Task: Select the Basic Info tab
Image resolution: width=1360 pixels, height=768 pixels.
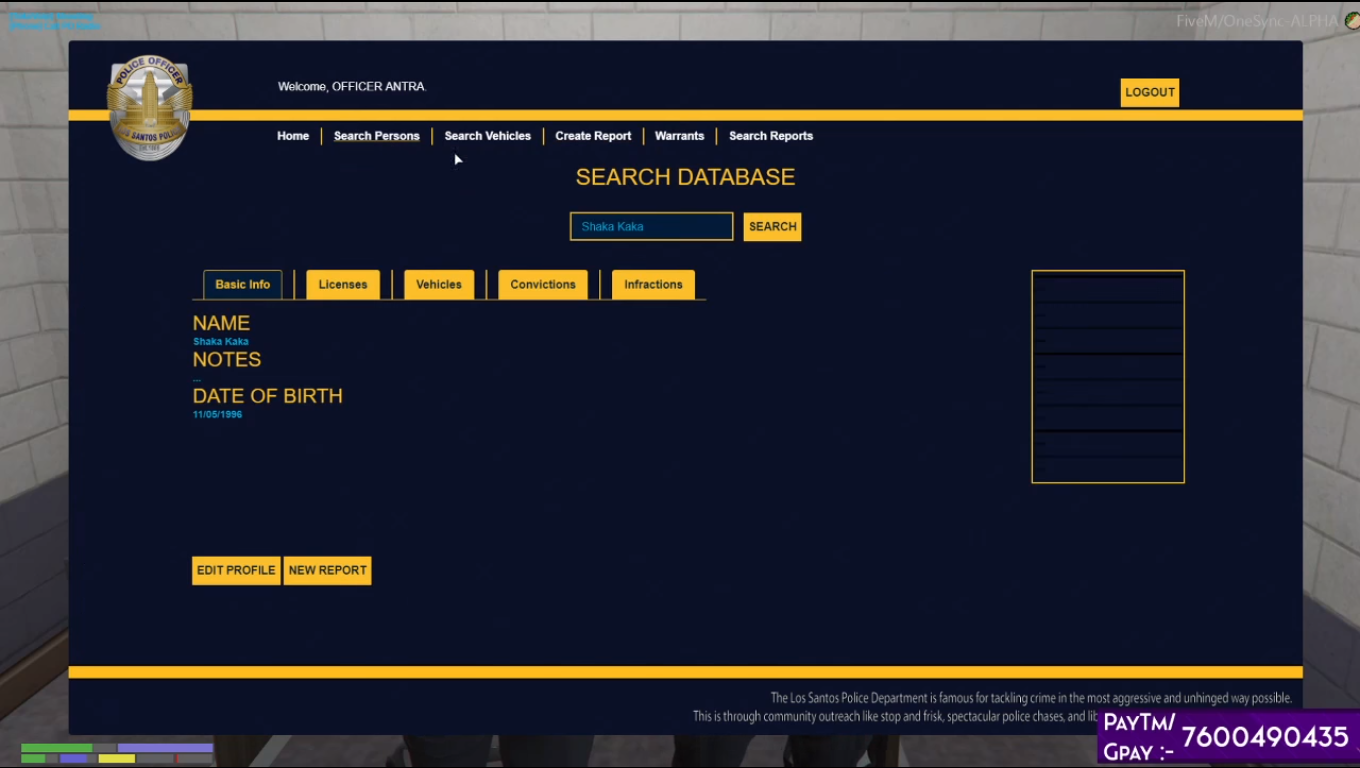Action: pos(242,284)
